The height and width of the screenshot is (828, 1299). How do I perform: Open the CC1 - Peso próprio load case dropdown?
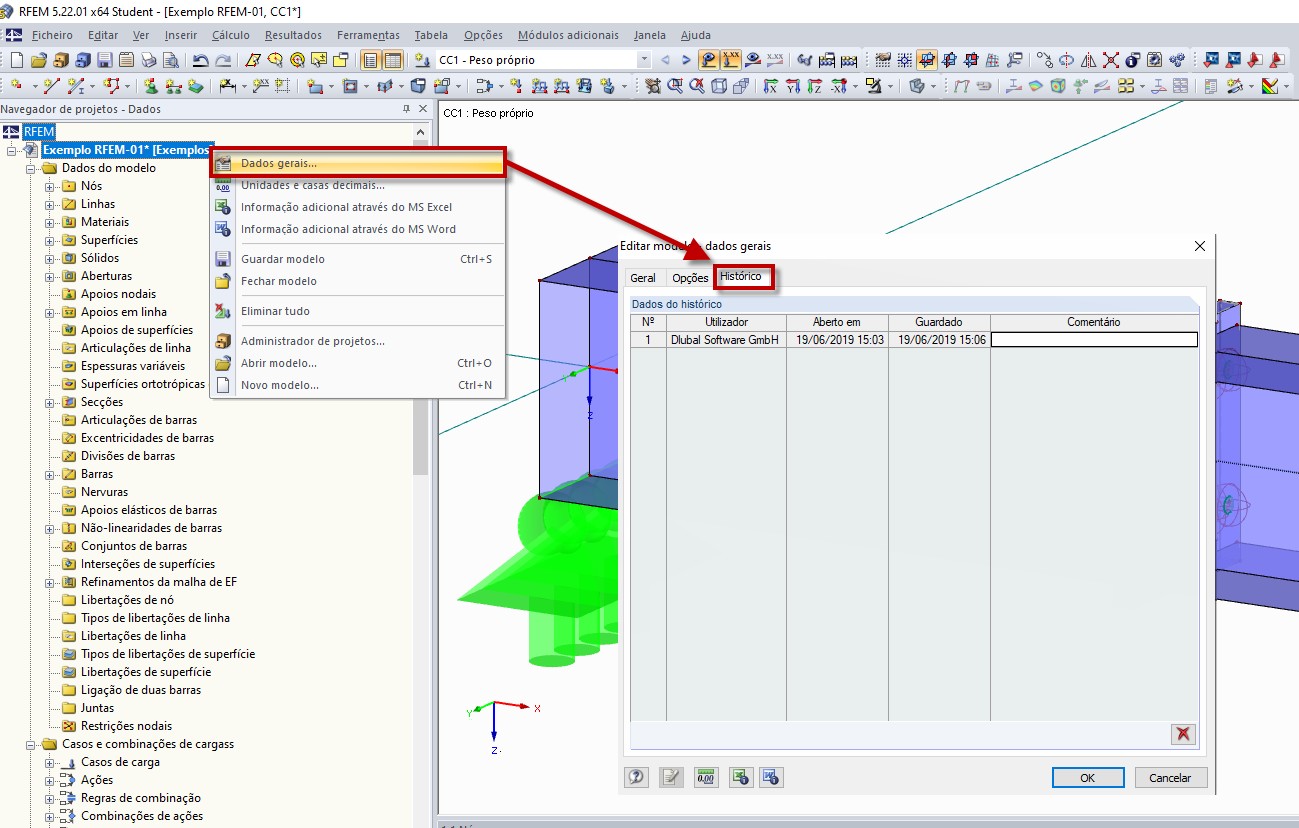(x=643, y=60)
